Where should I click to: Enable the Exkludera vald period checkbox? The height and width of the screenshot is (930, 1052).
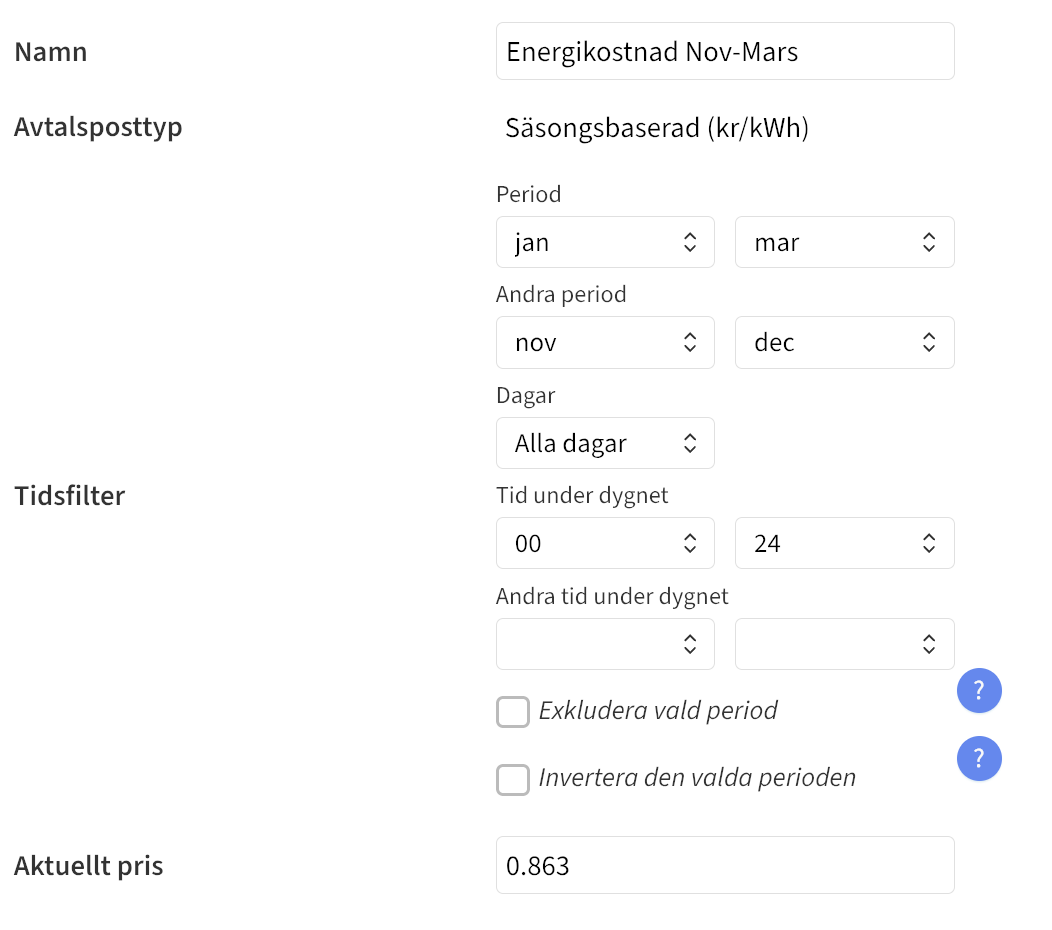513,712
